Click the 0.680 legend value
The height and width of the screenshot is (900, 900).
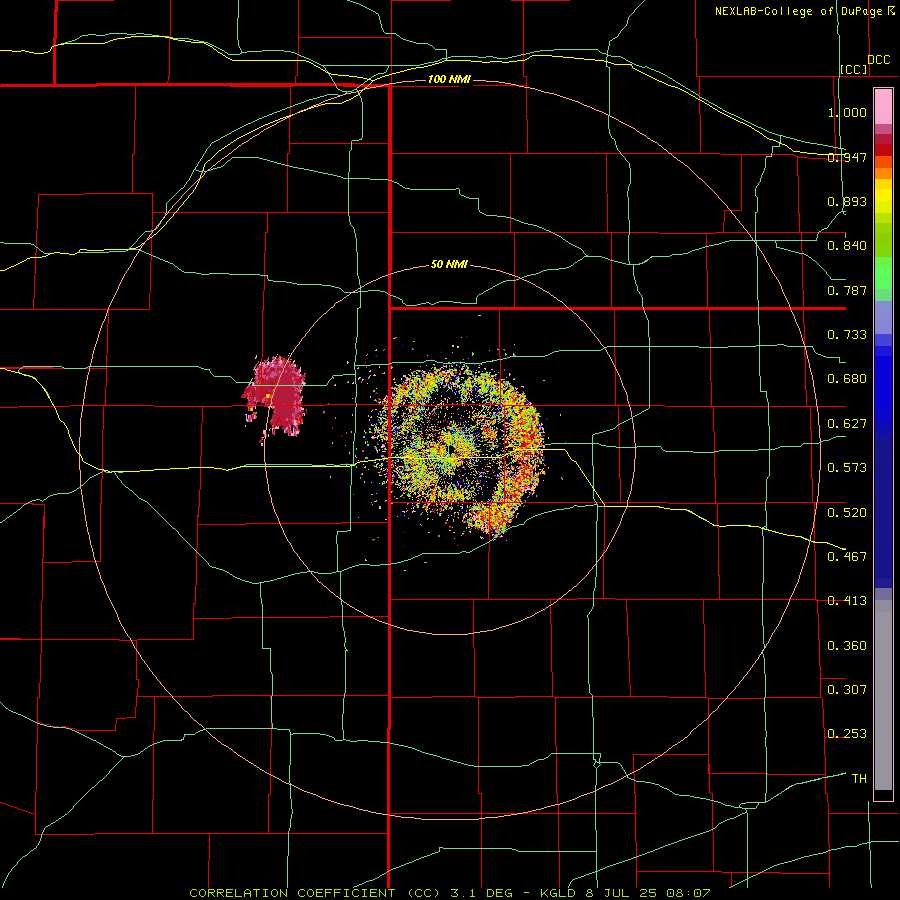(x=847, y=378)
